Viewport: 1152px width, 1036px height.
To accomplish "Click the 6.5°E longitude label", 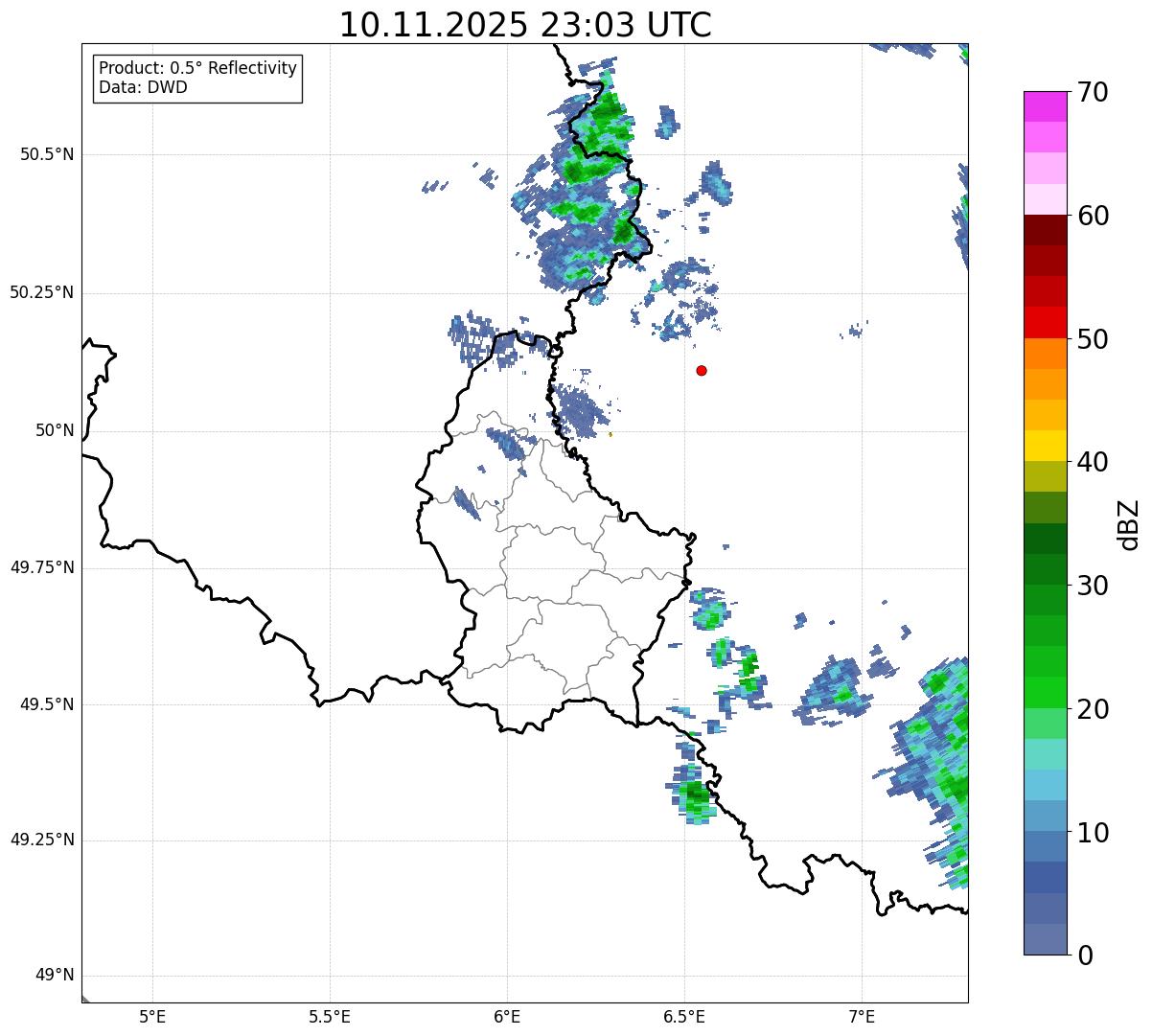I will [684, 1017].
